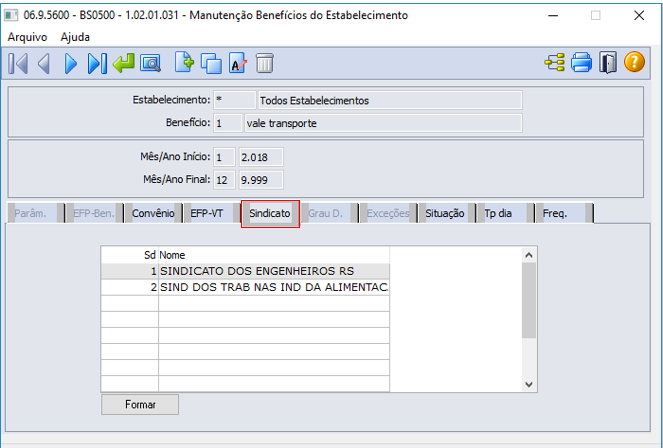663x448 pixels.
Task: Click the Benefício code field
Action: pyautogui.click(x=228, y=123)
